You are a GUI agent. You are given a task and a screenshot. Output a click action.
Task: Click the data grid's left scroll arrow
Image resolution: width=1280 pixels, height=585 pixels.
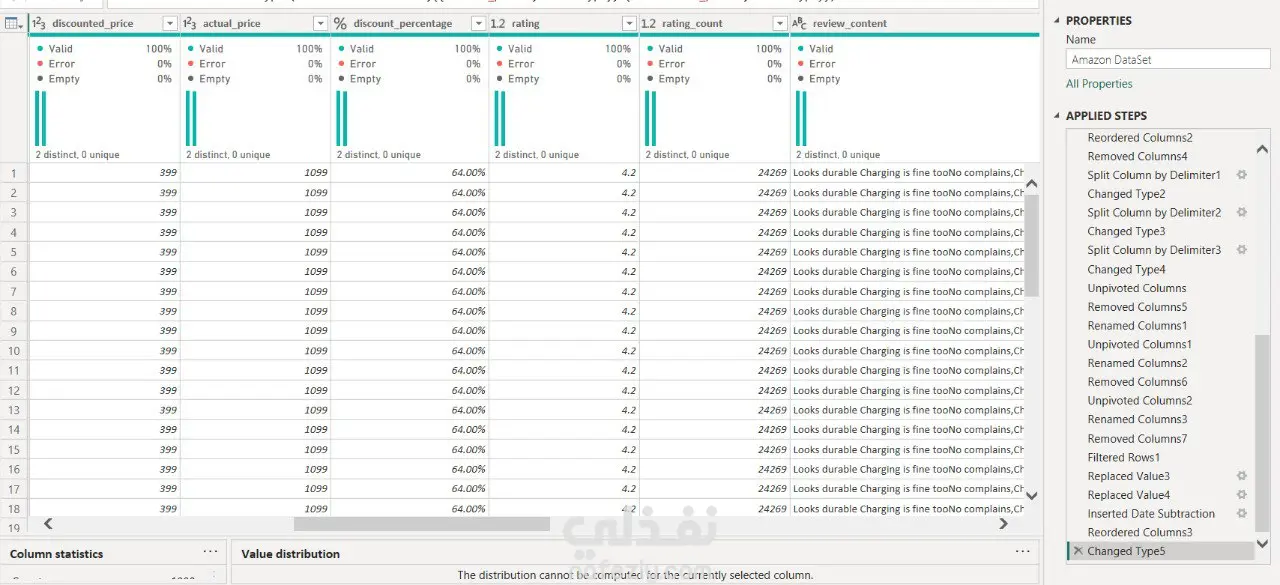(47, 523)
